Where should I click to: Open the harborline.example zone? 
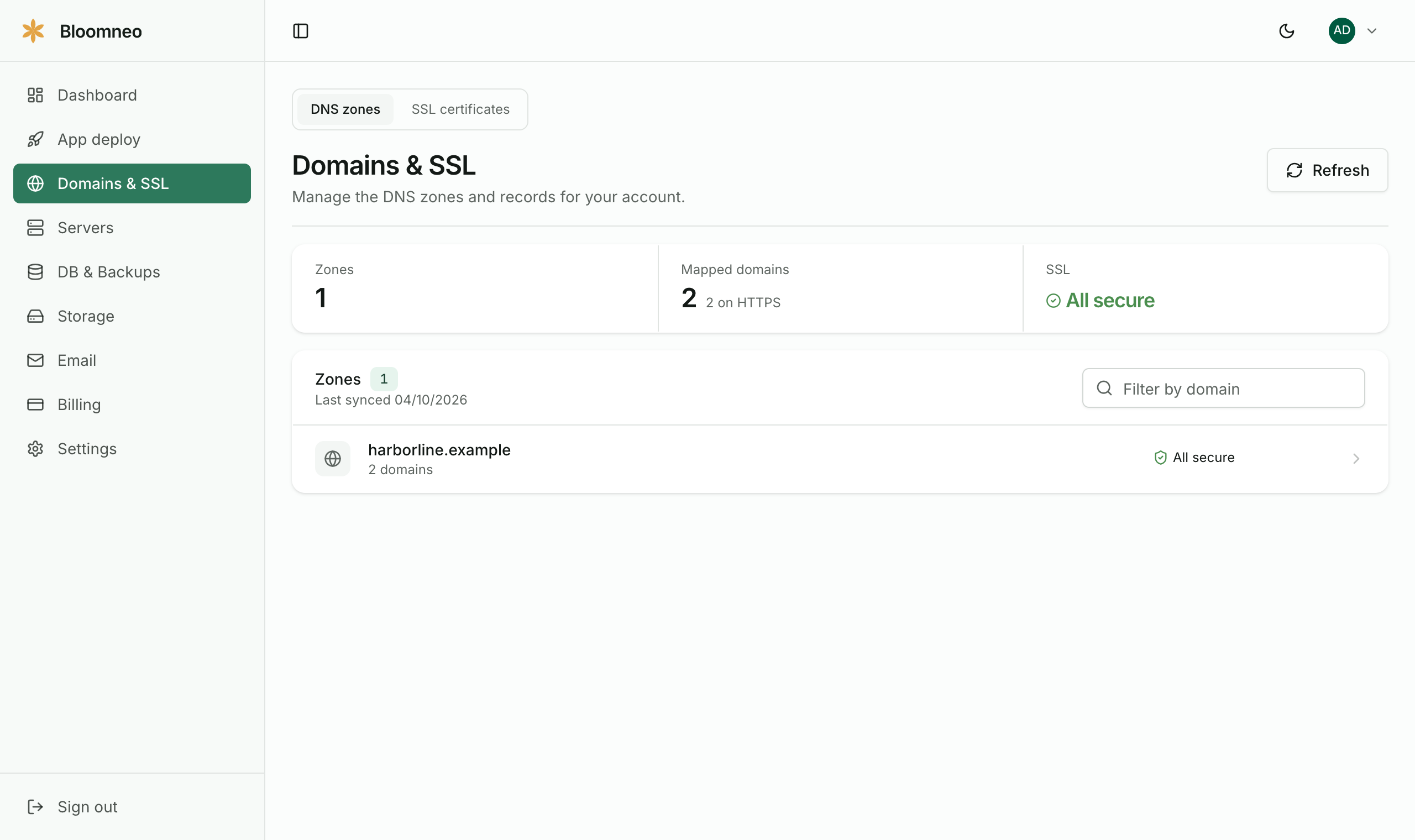[x=840, y=459]
